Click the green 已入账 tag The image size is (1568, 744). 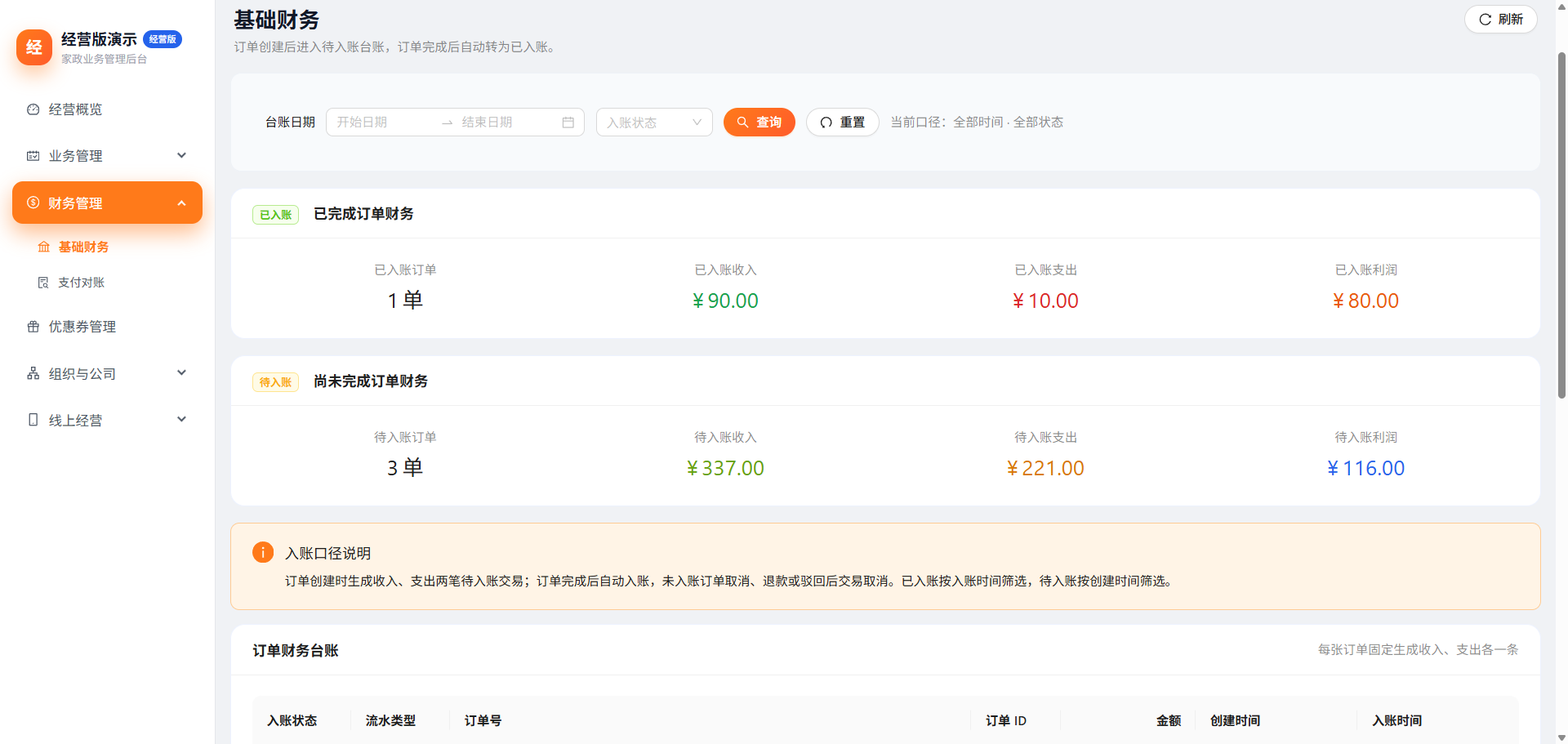pyautogui.click(x=276, y=215)
